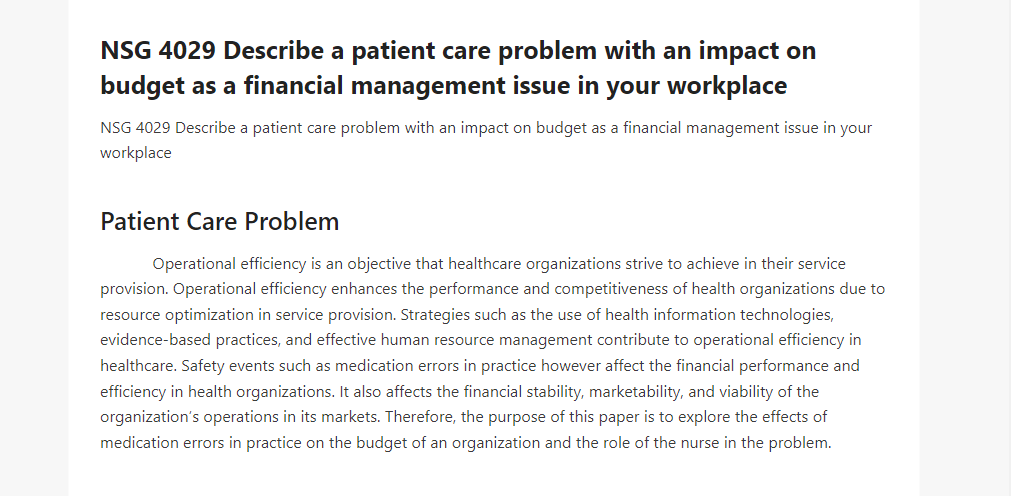Click the "Patient Care Problem" section heading
Screen dimensions: 1011x496
tap(219, 221)
